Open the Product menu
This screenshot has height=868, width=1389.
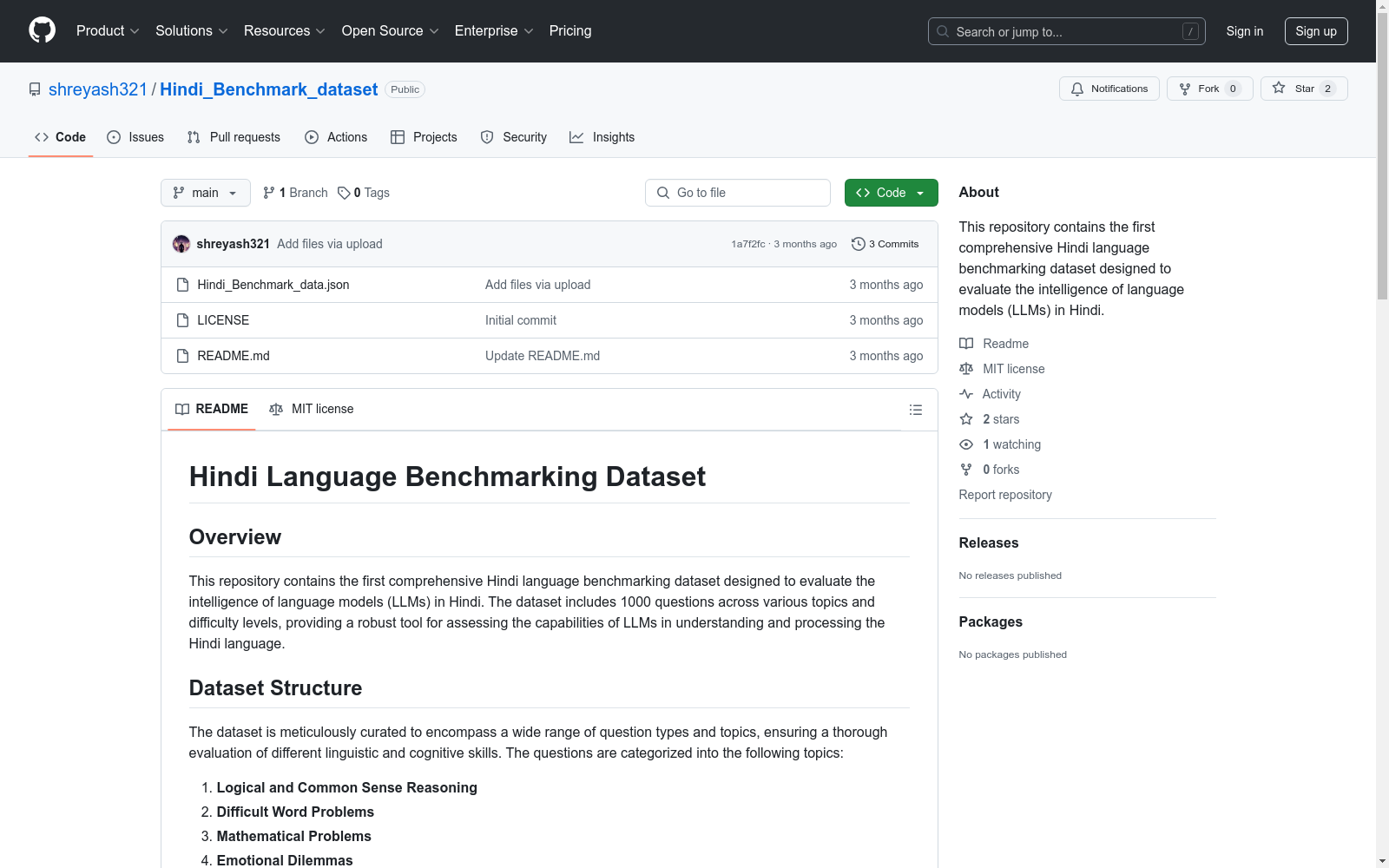[108, 30]
